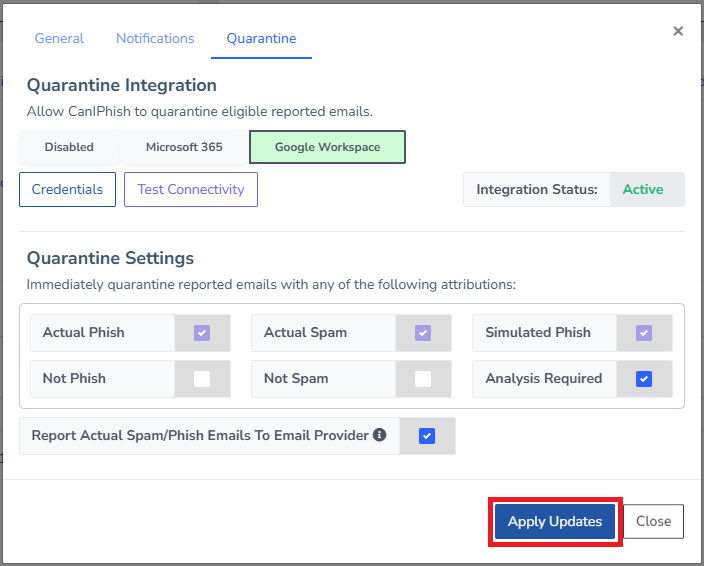This screenshot has width=704, height=566.
Task: Open the Credentials settings
Action: 67,189
